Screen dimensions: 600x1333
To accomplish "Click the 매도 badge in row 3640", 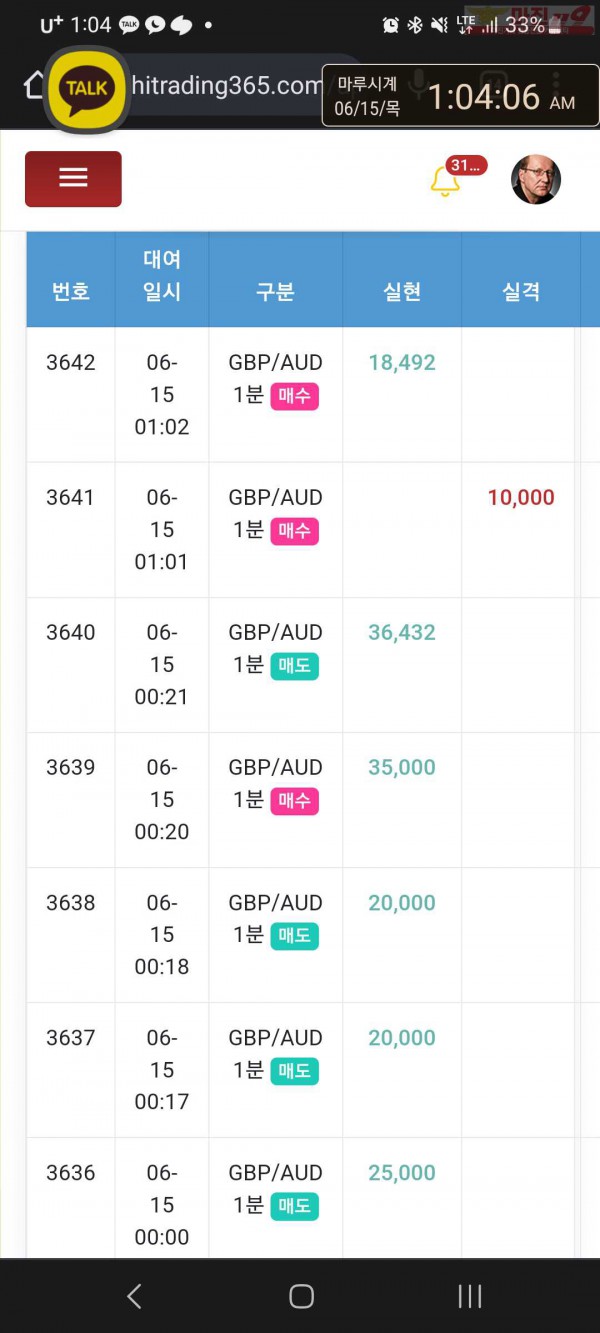I will 294,666.
